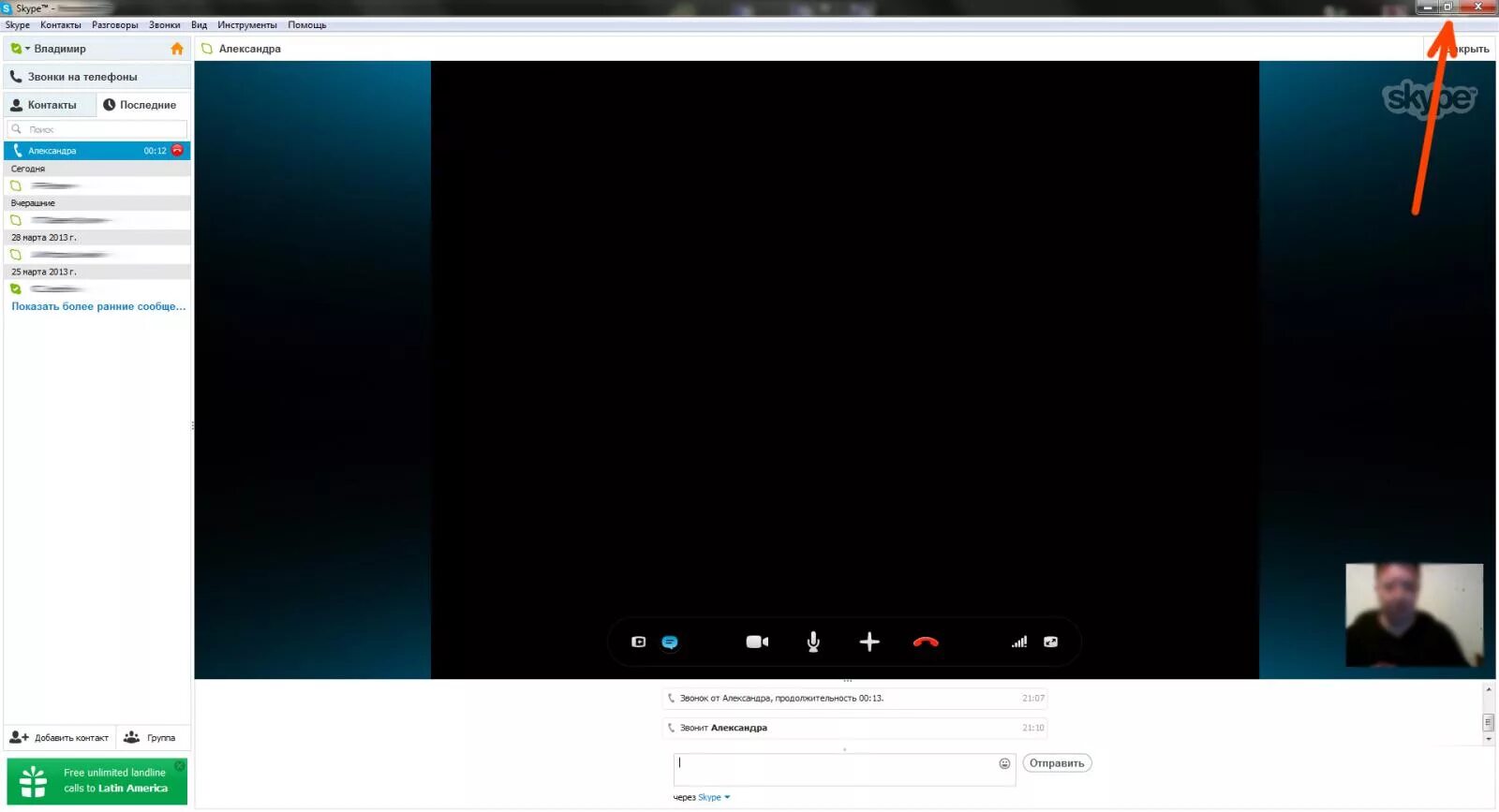Switch to the Контакты tab
The width and height of the screenshot is (1499, 812).
pyautogui.click(x=50, y=105)
